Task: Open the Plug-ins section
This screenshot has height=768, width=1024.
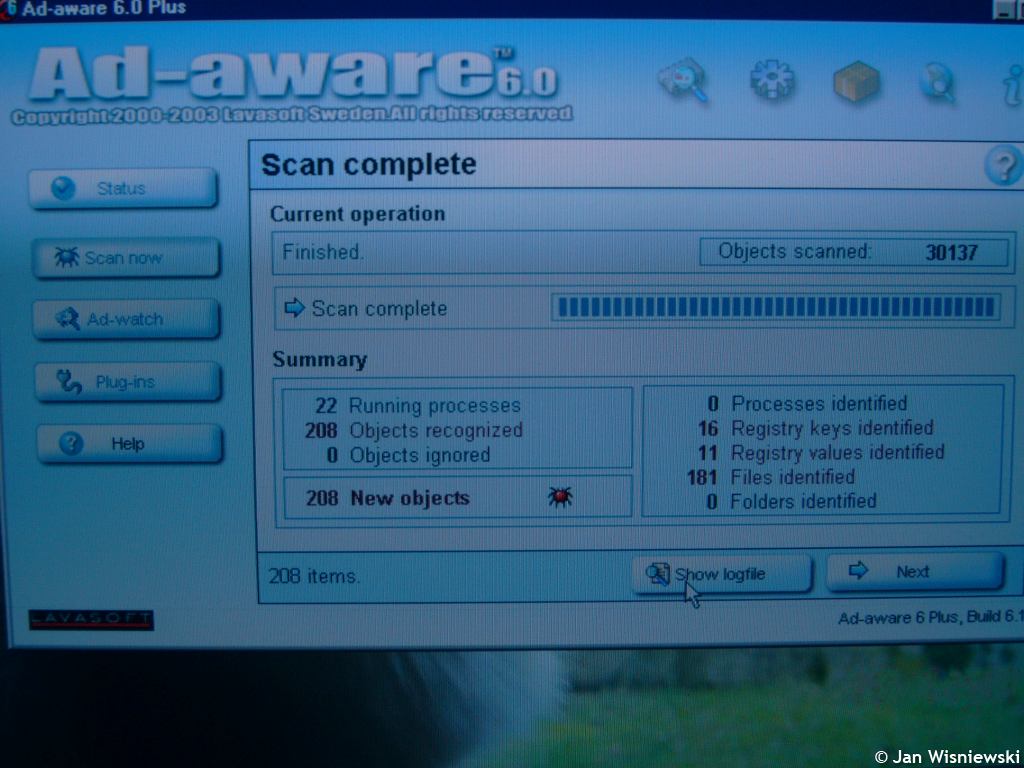Action: click(127, 382)
